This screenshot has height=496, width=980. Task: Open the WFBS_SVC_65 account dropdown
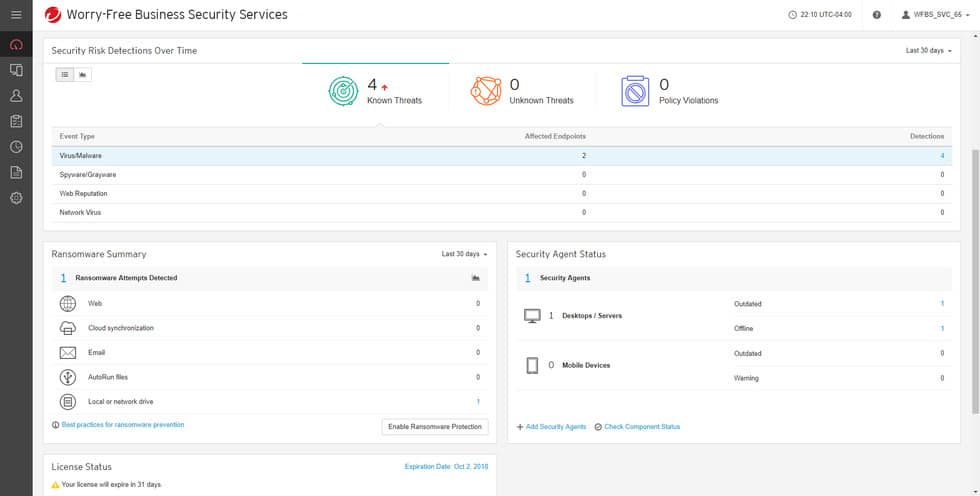pyautogui.click(x=936, y=14)
